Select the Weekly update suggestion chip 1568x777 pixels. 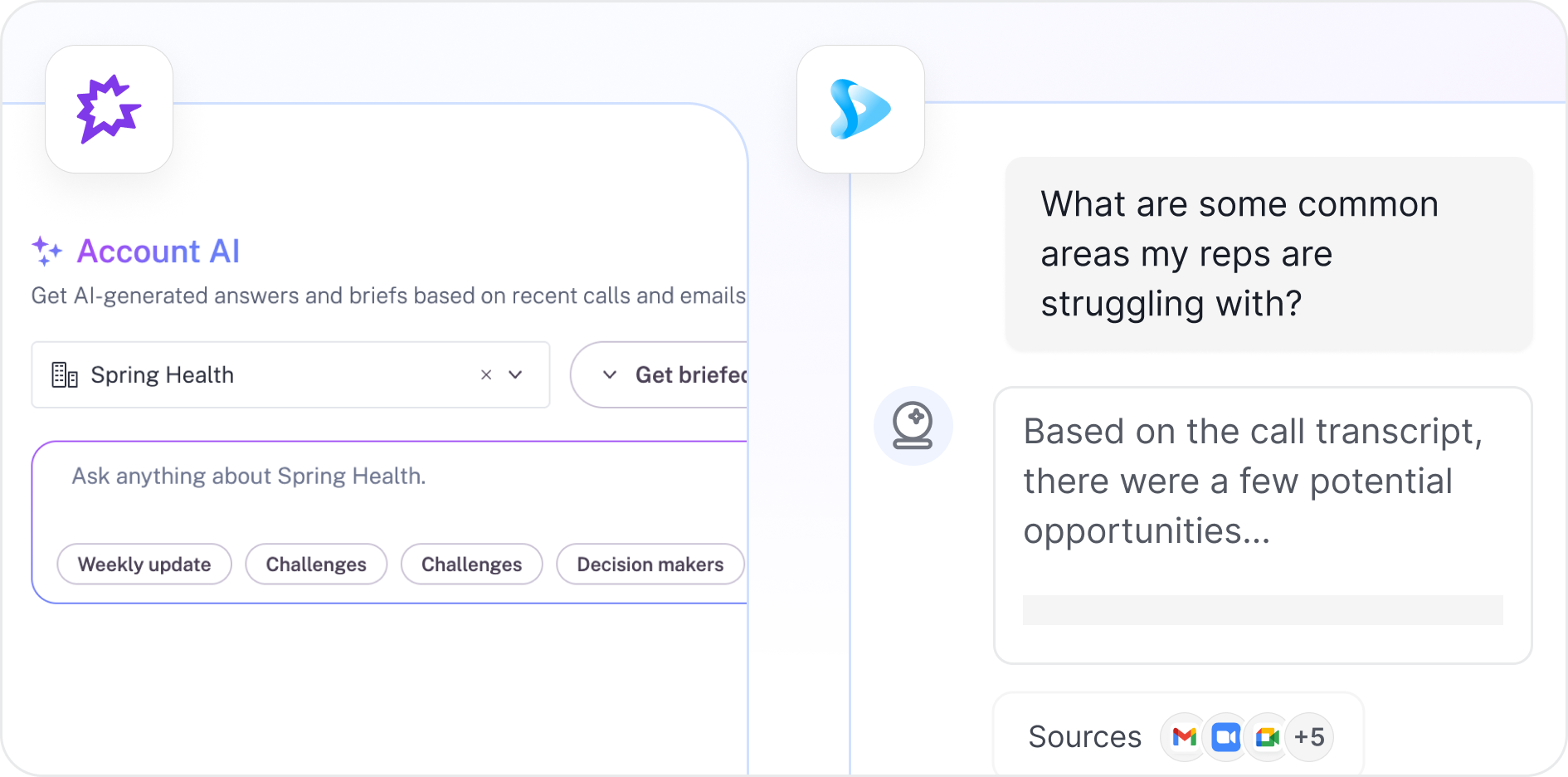[144, 564]
